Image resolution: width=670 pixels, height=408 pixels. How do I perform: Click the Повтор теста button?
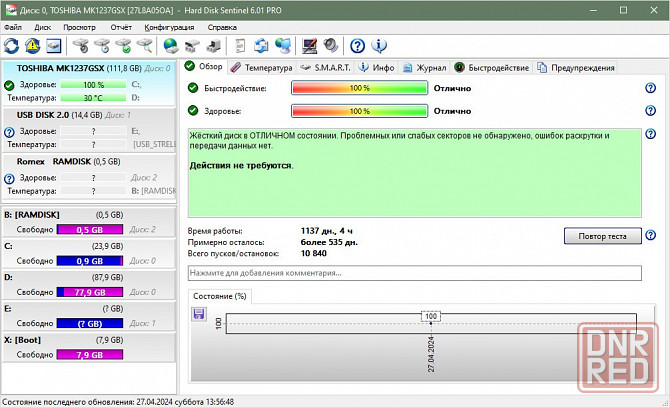[x=602, y=236]
